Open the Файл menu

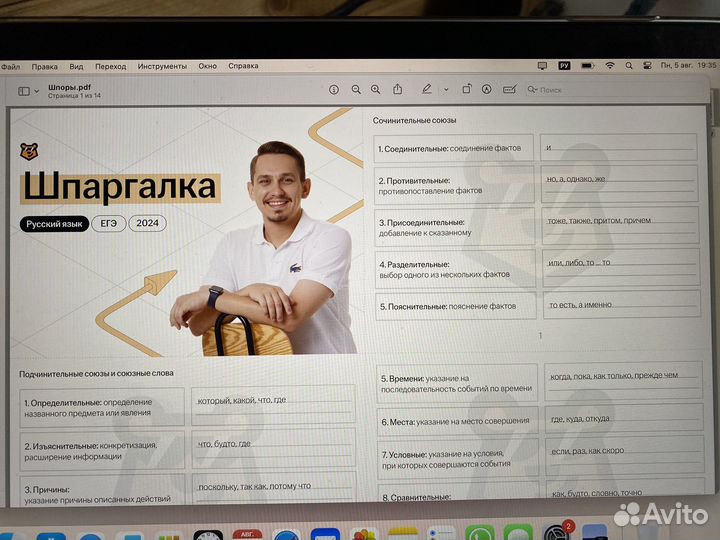point(11,67)
